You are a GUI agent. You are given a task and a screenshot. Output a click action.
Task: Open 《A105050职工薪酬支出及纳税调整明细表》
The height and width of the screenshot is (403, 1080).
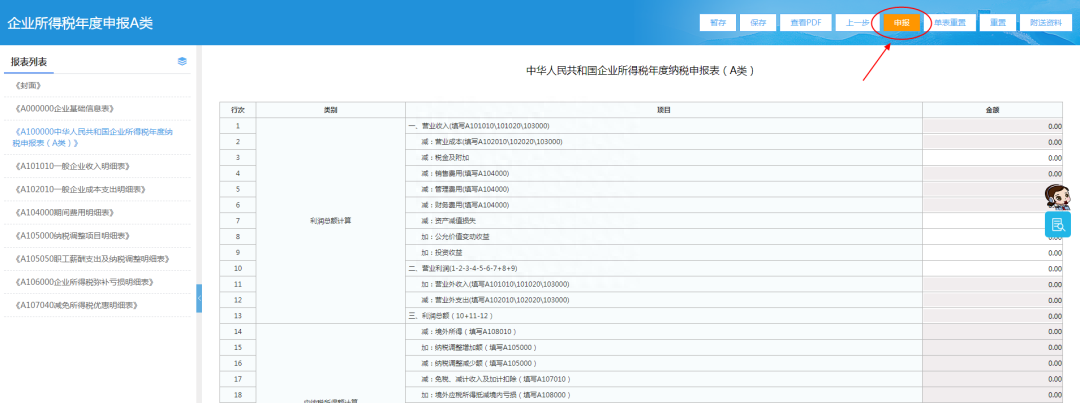point(92,258)
